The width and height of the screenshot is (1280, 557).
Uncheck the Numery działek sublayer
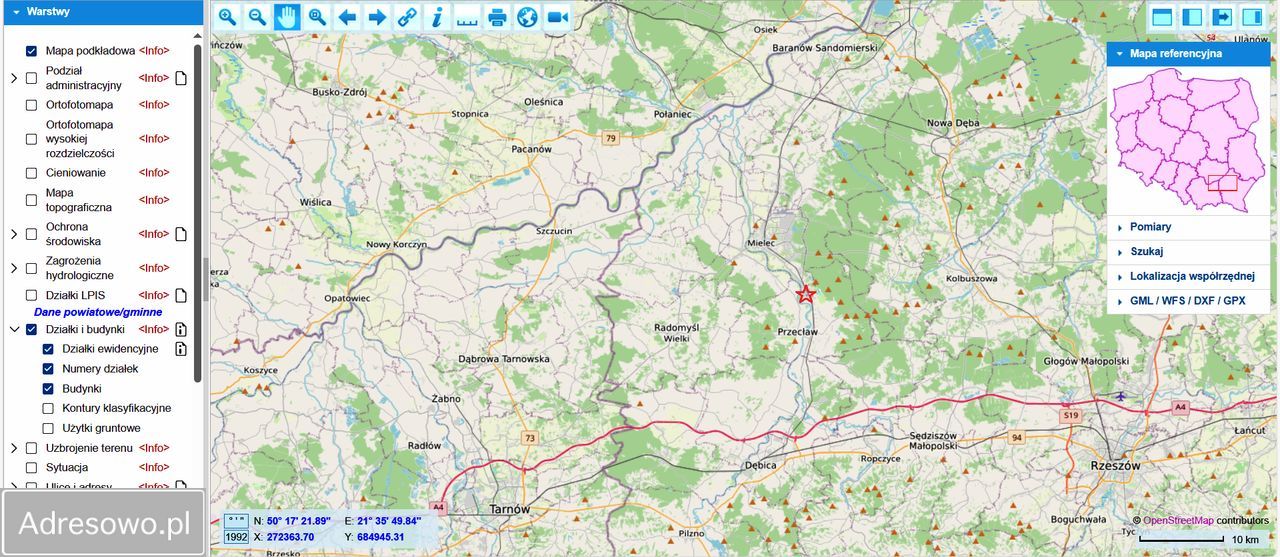48,369
